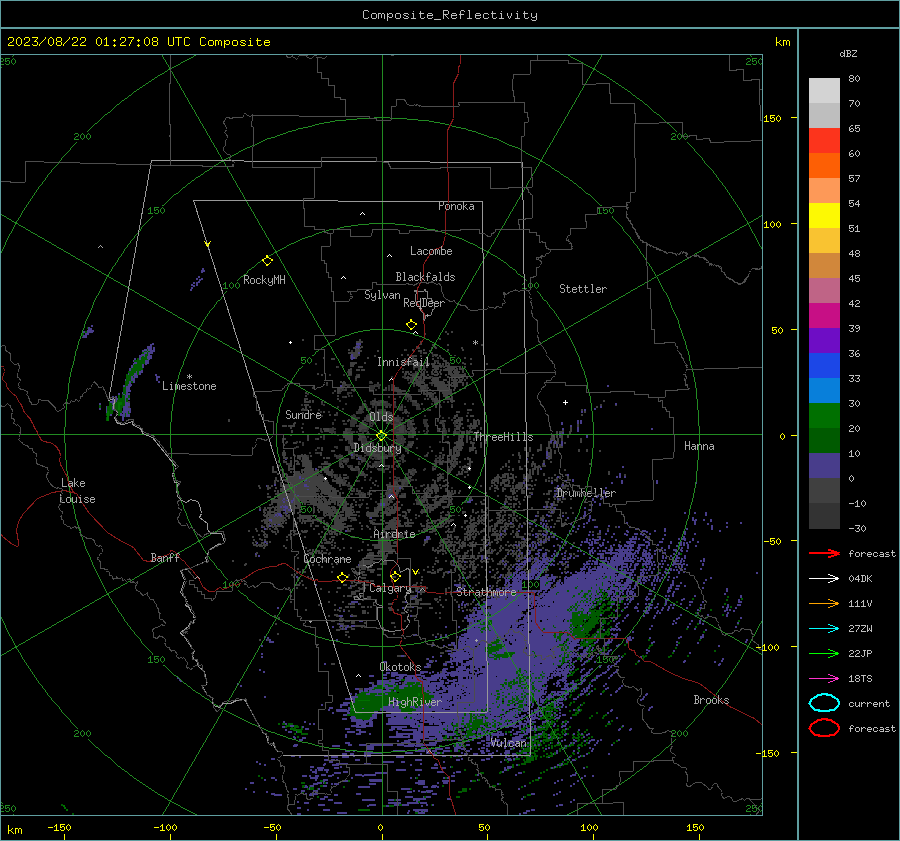Click the yellow diamond marker near RockyMH
Viewport: 900px width, 841px height.
pos(267,261)
